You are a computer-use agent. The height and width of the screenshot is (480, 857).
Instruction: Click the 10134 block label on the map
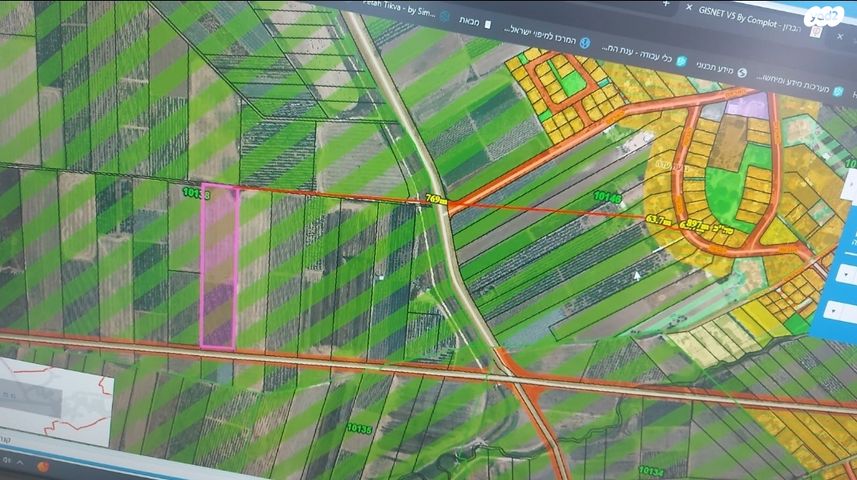pos(651,471)
